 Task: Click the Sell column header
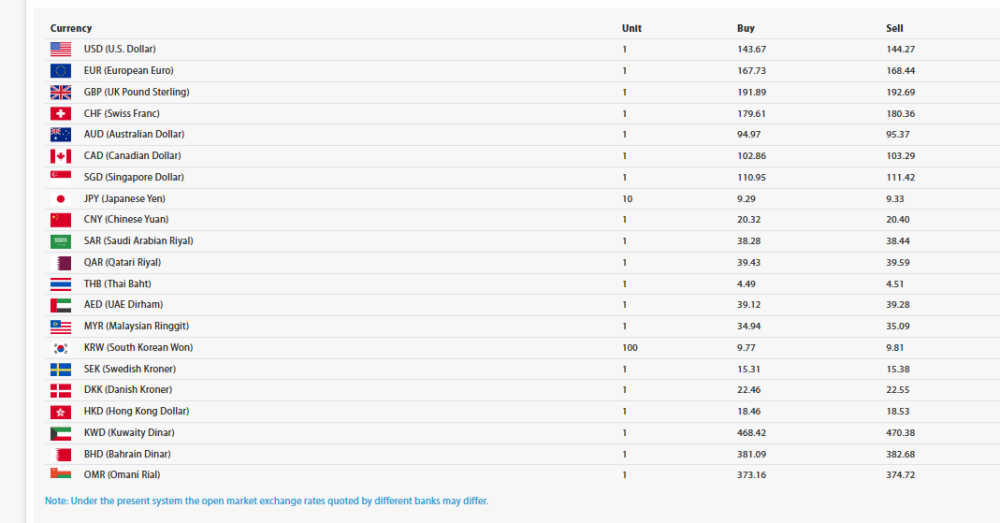click(894, 29)
